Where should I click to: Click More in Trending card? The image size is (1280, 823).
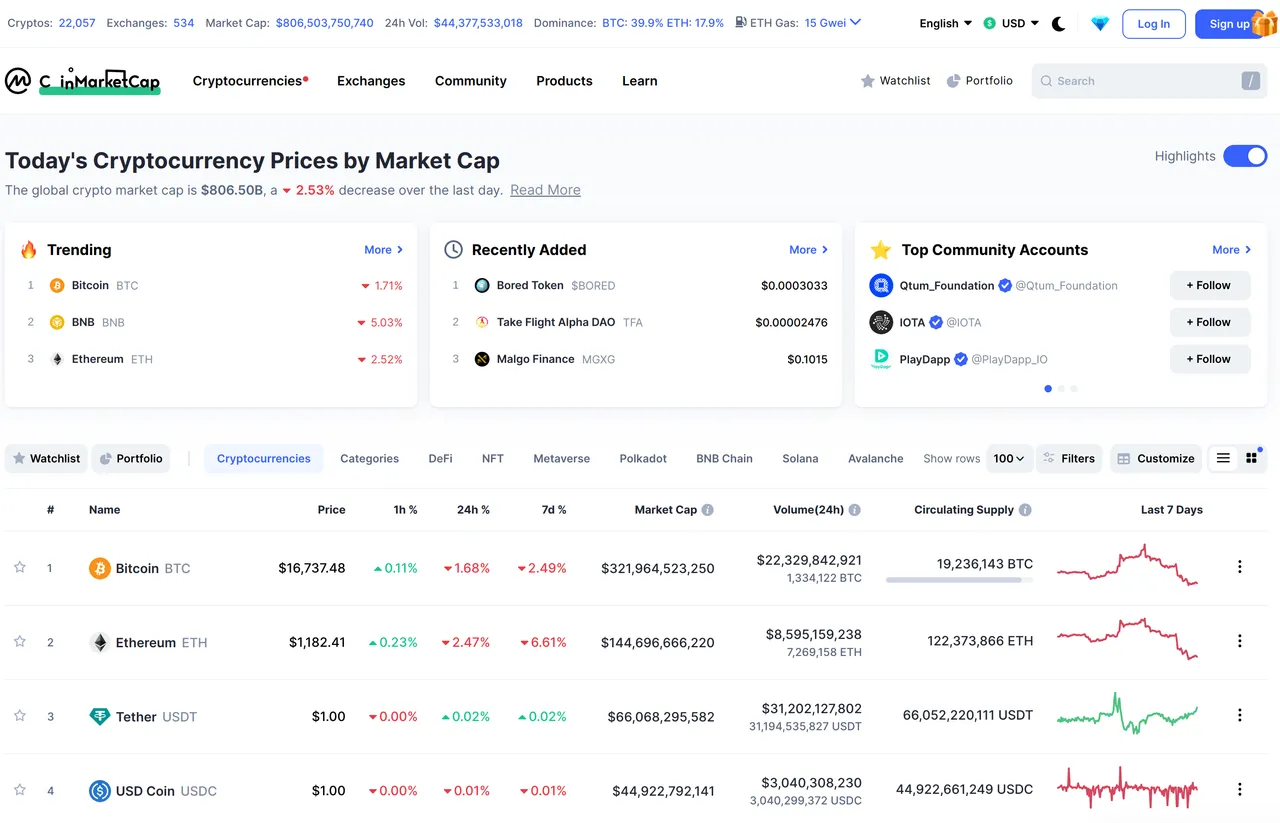click(384, 250)
